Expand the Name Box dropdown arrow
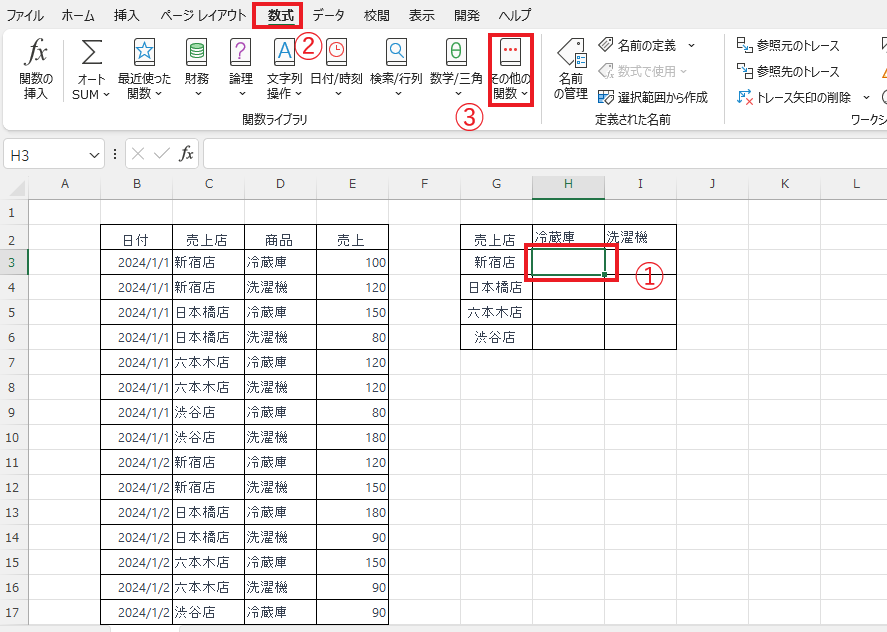Image resolution: width=887 pixels, height=632 pixels. [x=94, y=154]
